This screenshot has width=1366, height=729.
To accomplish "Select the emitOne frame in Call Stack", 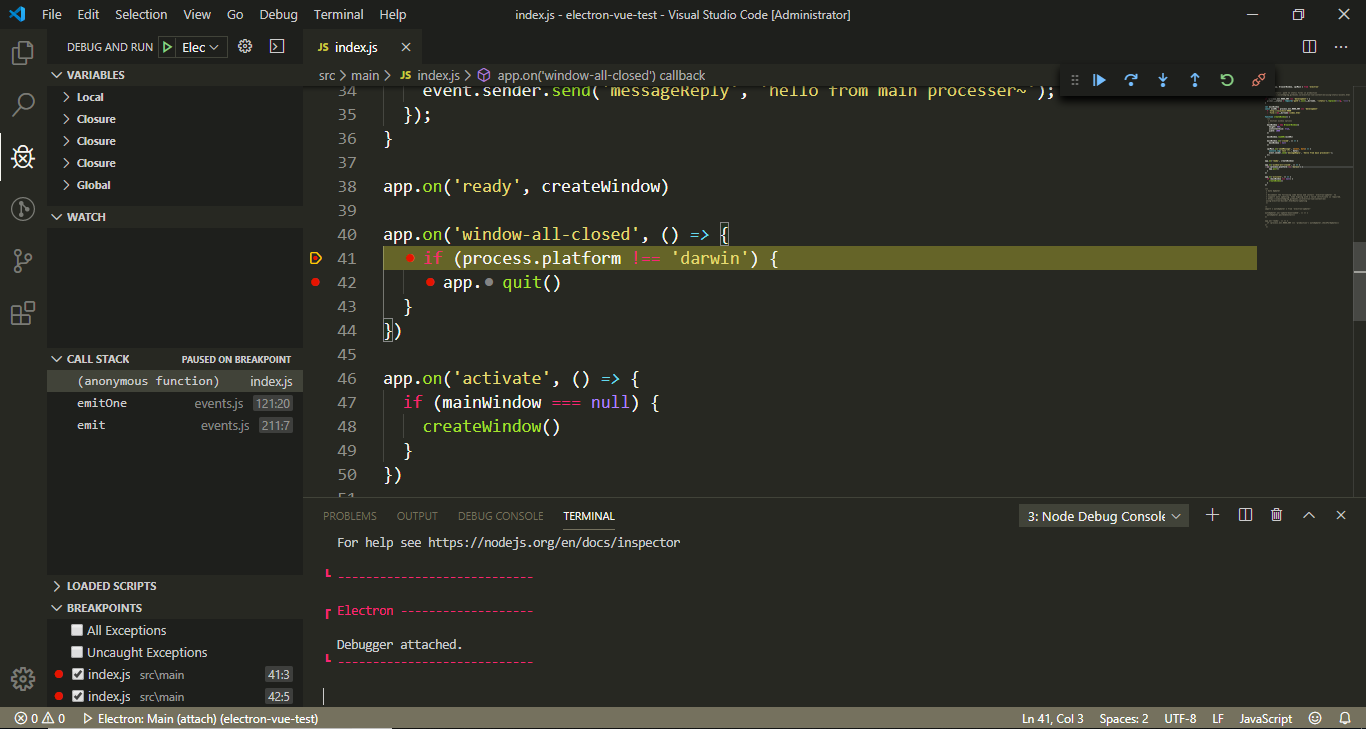I will tap(102, 403).
